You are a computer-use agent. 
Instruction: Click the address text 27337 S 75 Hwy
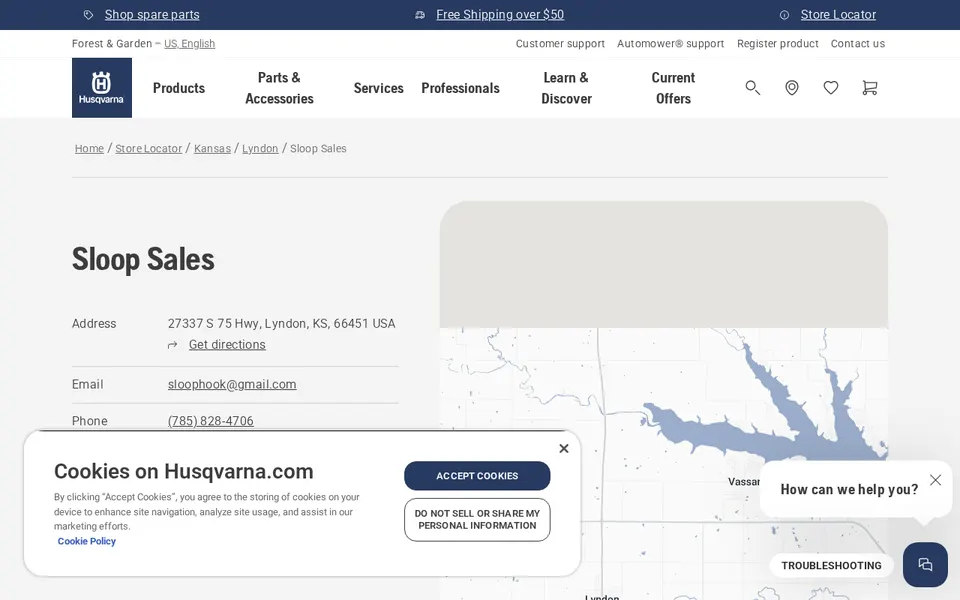pyautogui.click(x=213, y=323)
